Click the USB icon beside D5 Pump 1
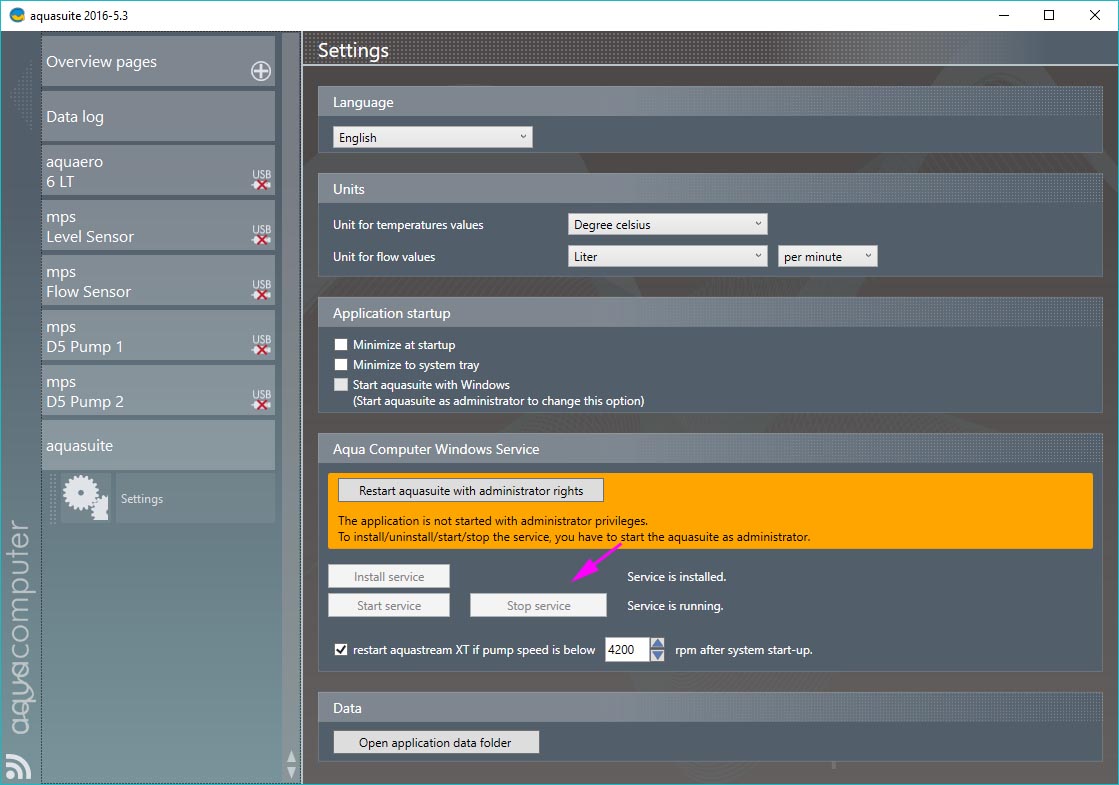This screenshot has width=1119, height=785. click(x=261, y=345)
